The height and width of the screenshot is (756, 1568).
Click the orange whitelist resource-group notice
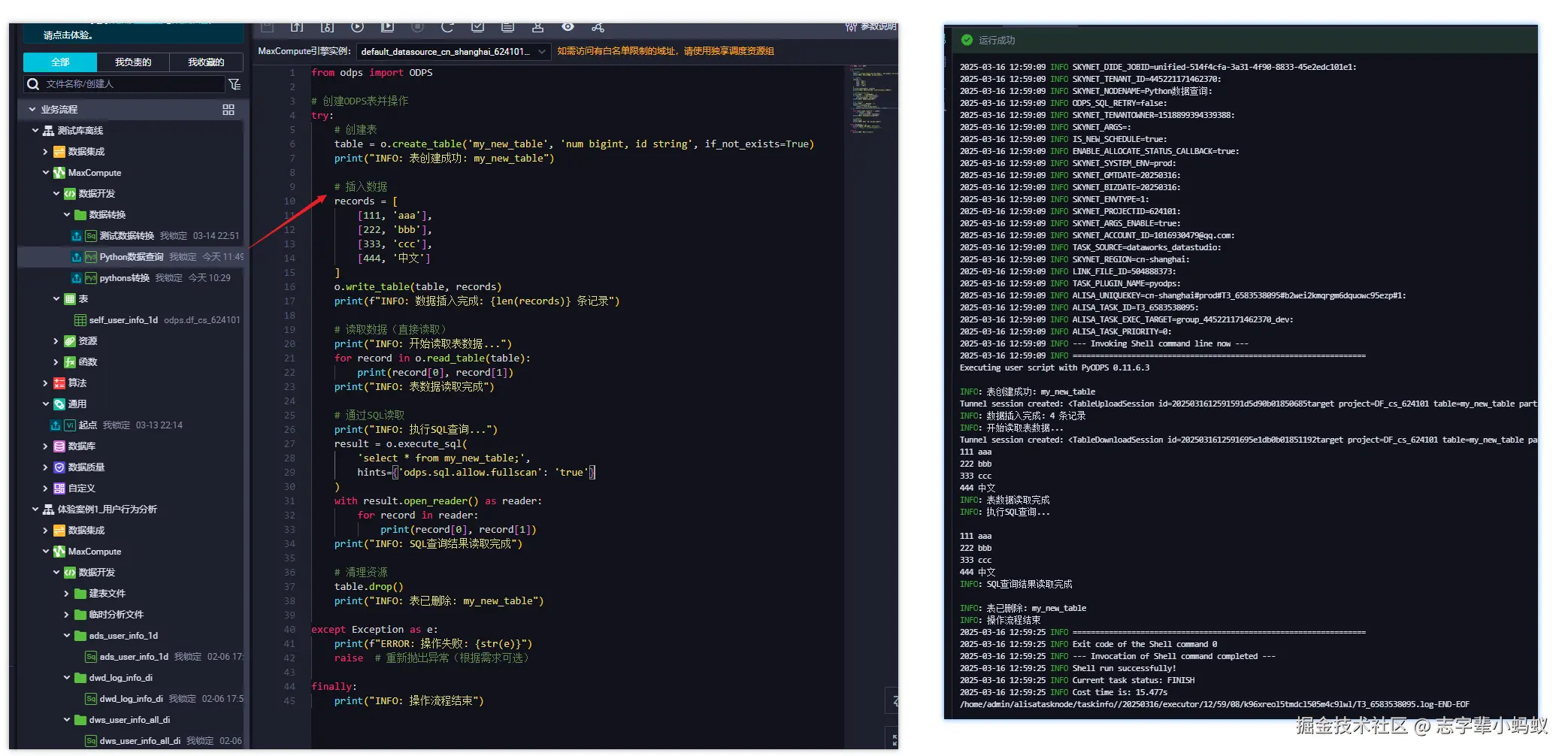tap(665, 51)
